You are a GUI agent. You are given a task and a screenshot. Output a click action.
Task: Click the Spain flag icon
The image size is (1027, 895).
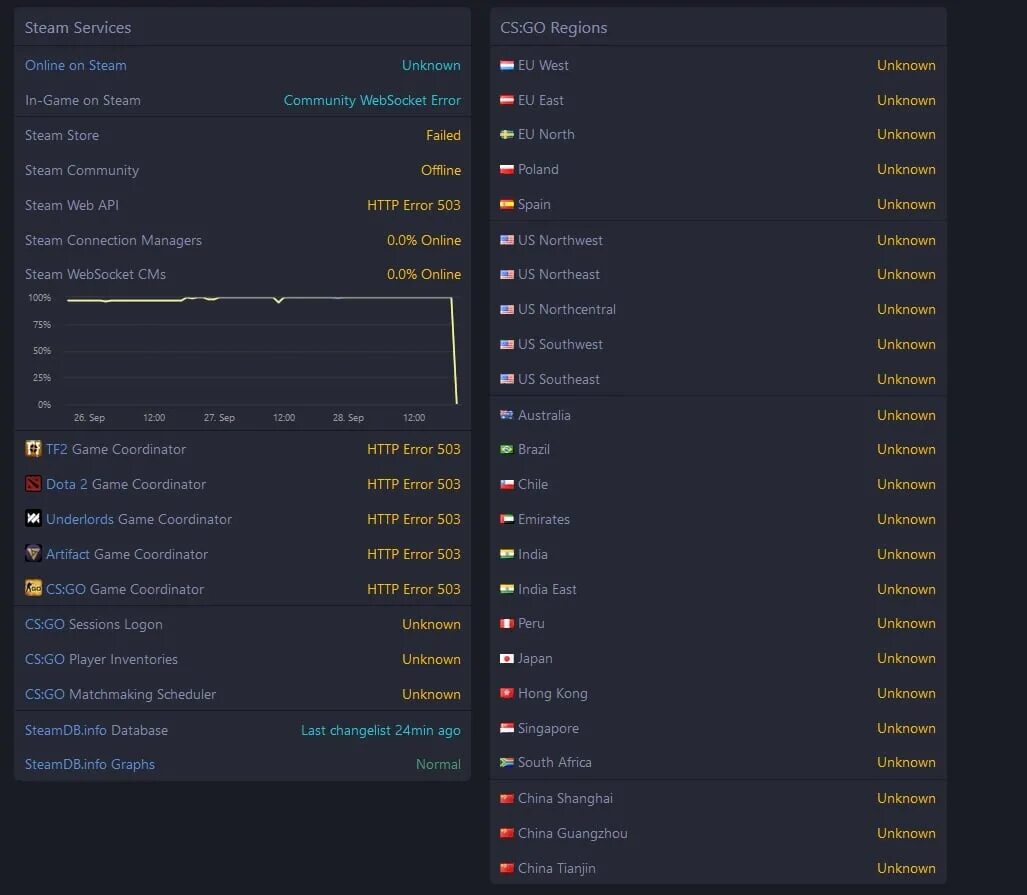[x=506, y=204]
